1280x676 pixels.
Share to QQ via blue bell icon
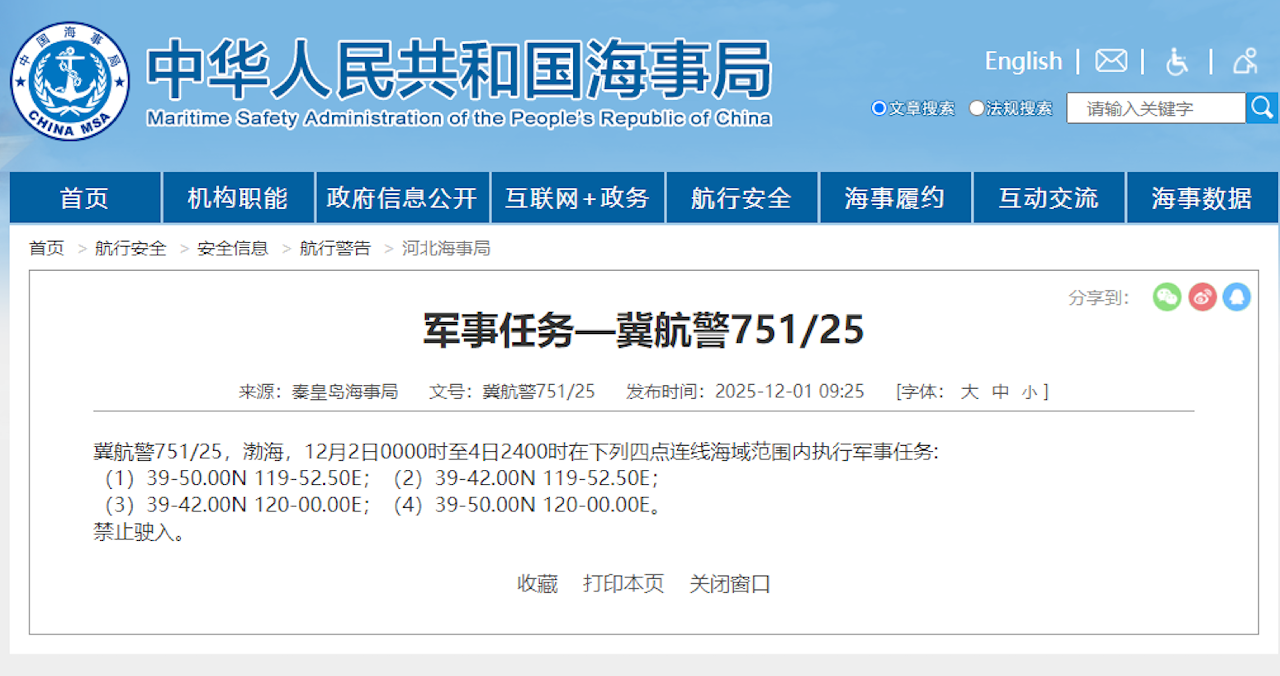pyautogui.click(x=1237, y=296)
